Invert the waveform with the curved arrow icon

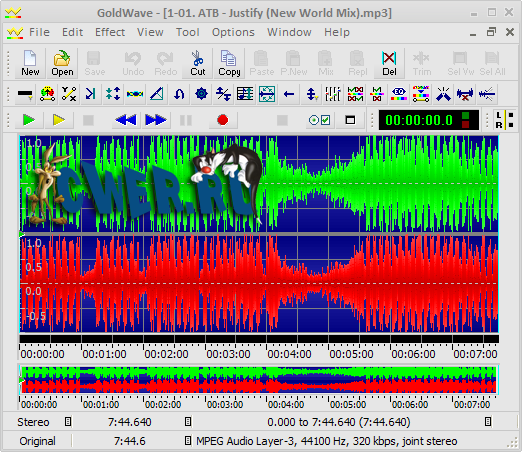tap(179, 94)
